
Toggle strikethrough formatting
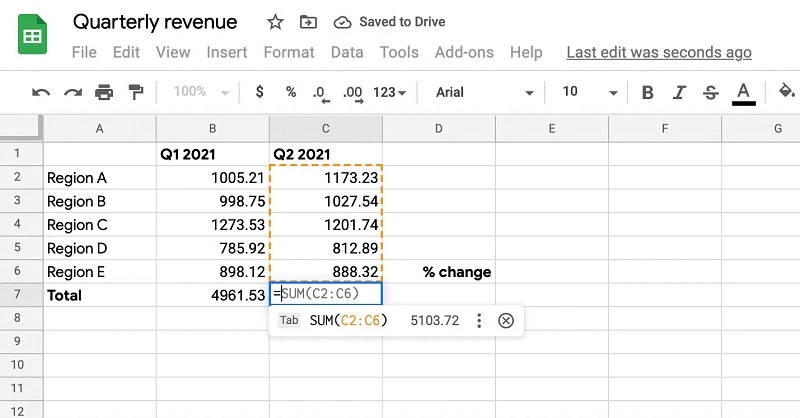[x=711, y=93]
